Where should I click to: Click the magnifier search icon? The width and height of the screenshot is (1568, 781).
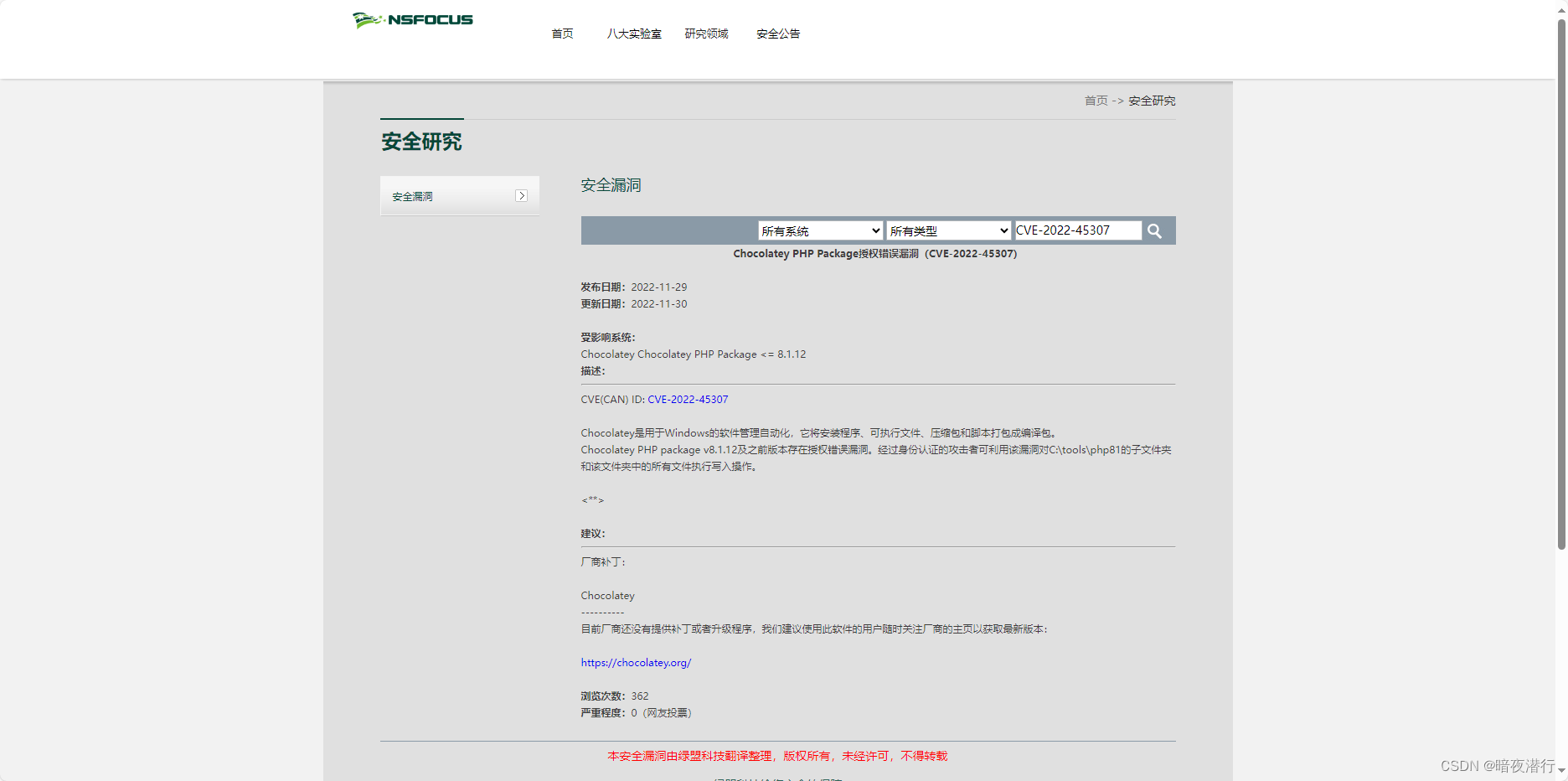pos(1154,230)
